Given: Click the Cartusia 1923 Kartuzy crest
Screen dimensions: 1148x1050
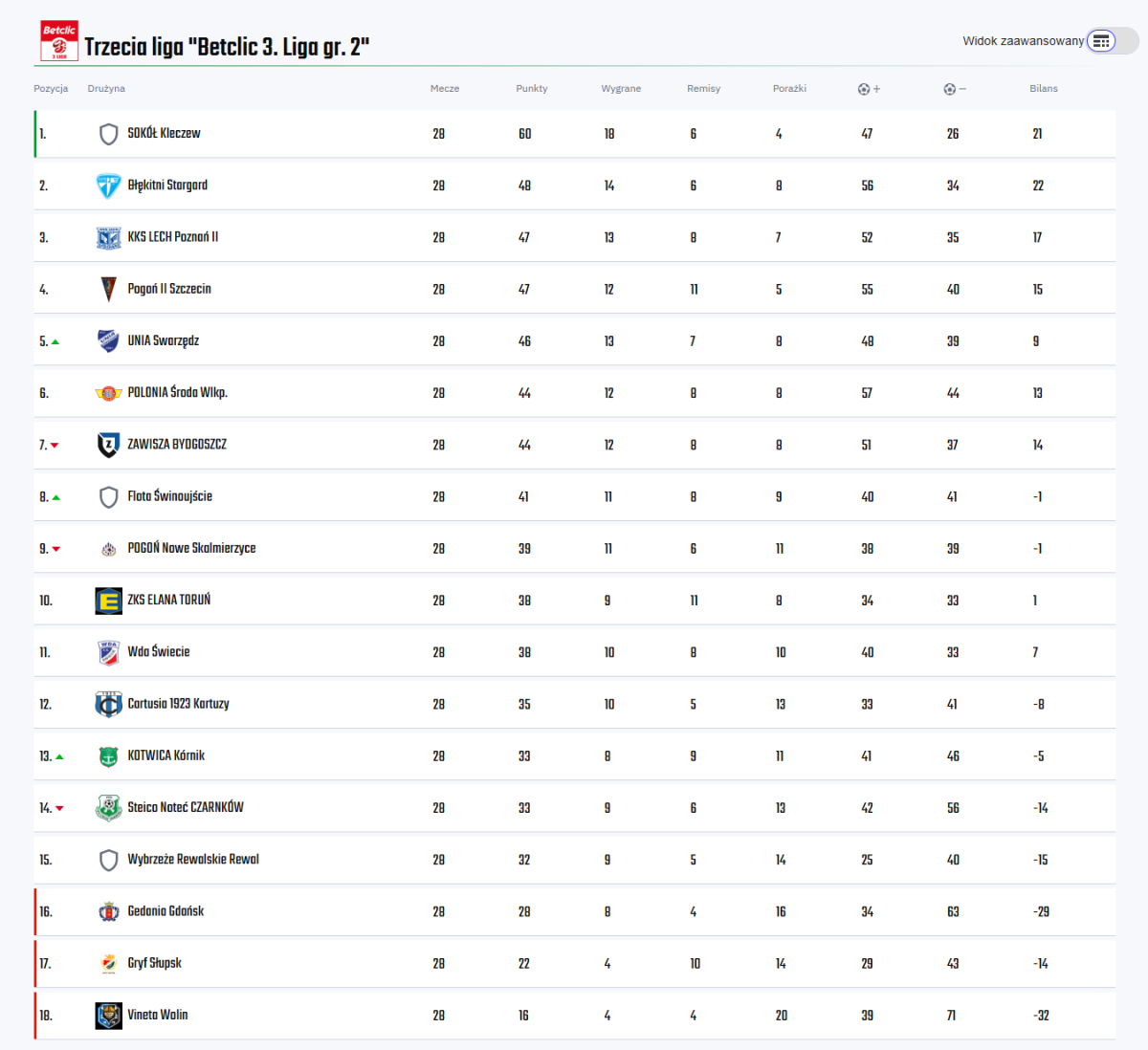Looking at the screenshot, I should point(109,705).
